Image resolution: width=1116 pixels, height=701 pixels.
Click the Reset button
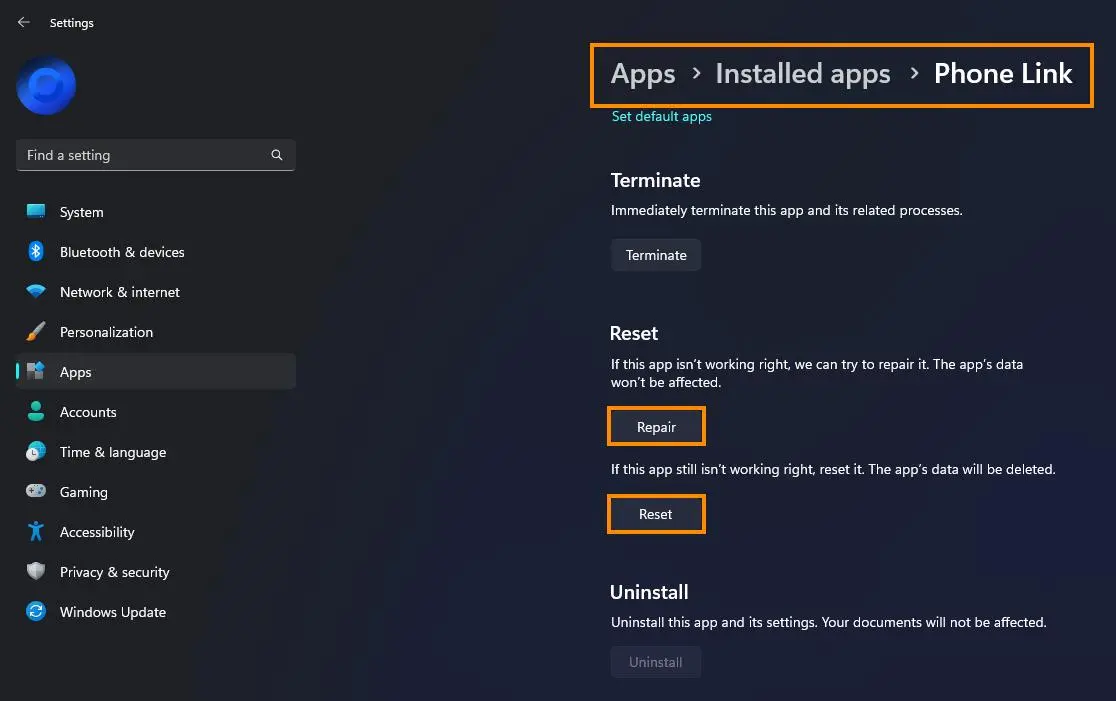[656, 514]
